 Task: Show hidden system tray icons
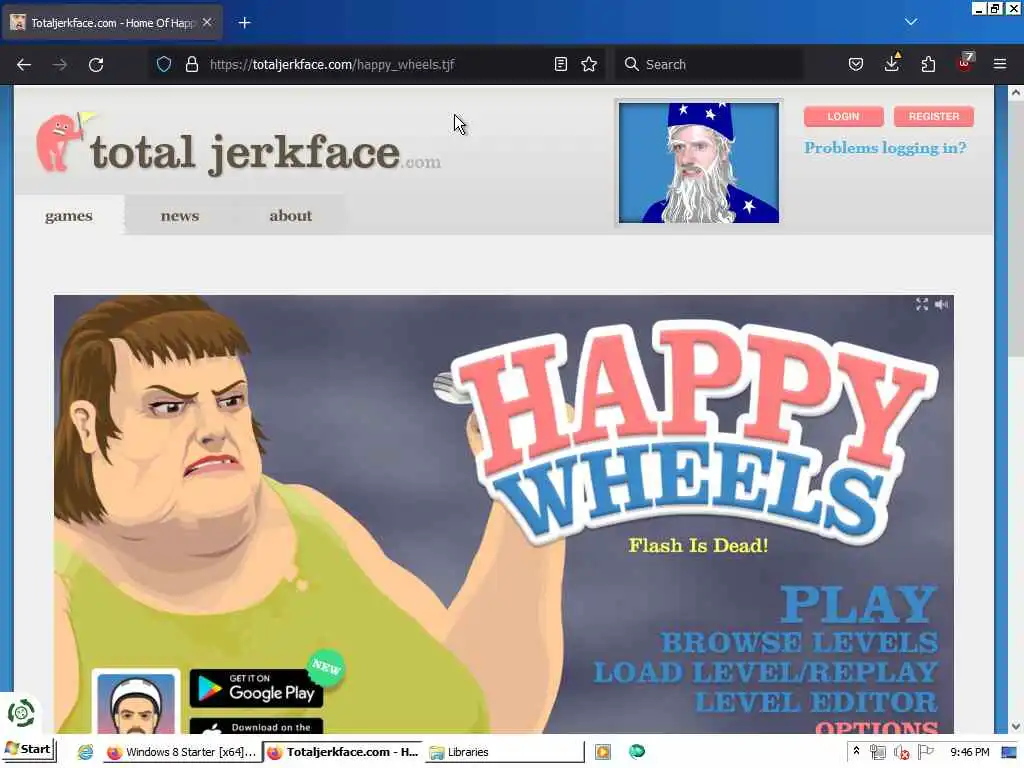[856, 752]
